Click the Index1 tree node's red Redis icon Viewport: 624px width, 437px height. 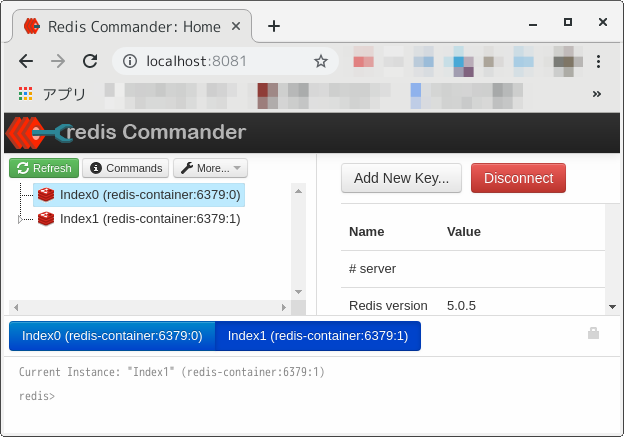46,219
